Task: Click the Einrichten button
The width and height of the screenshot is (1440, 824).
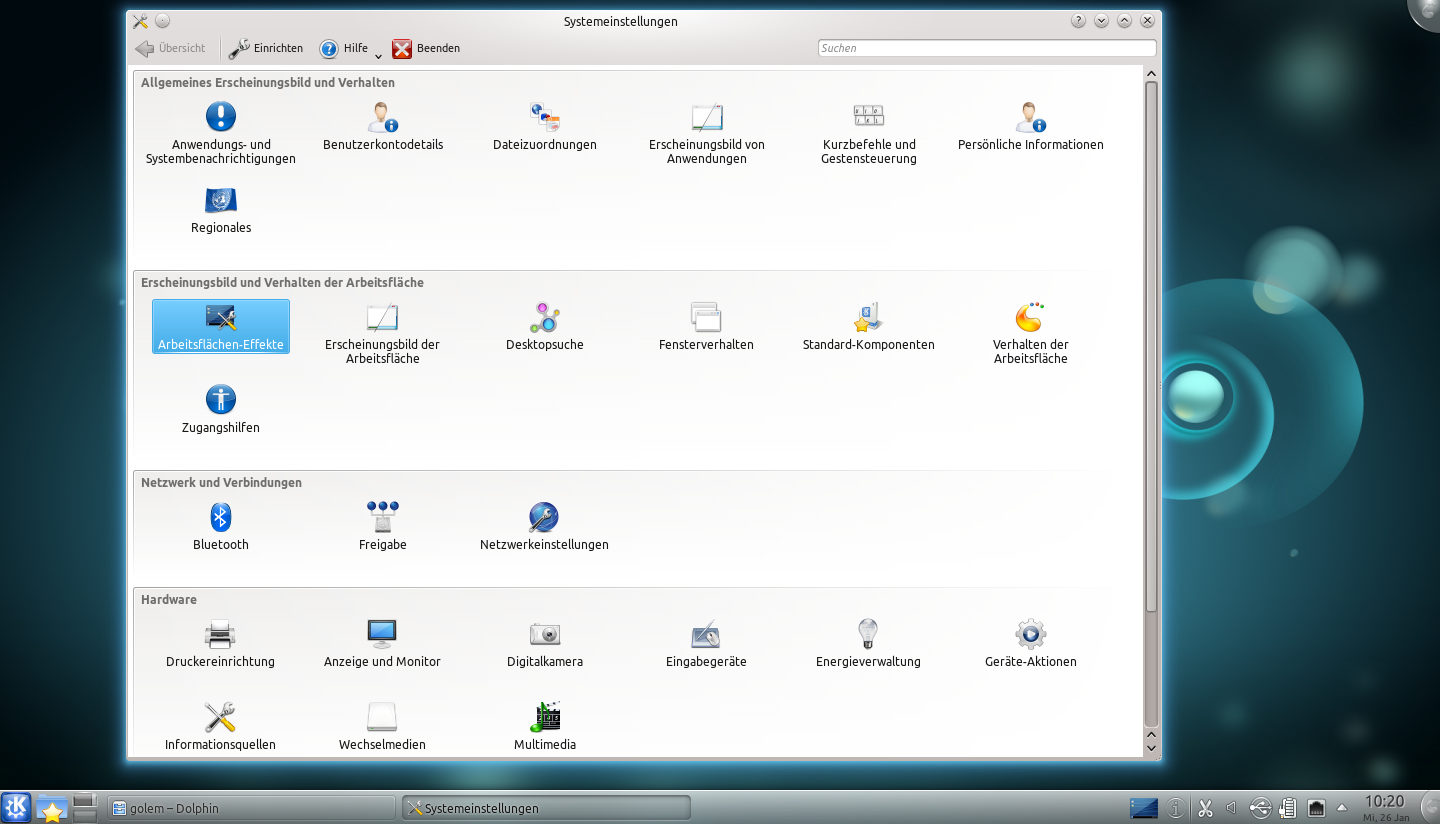Action: 265,48
